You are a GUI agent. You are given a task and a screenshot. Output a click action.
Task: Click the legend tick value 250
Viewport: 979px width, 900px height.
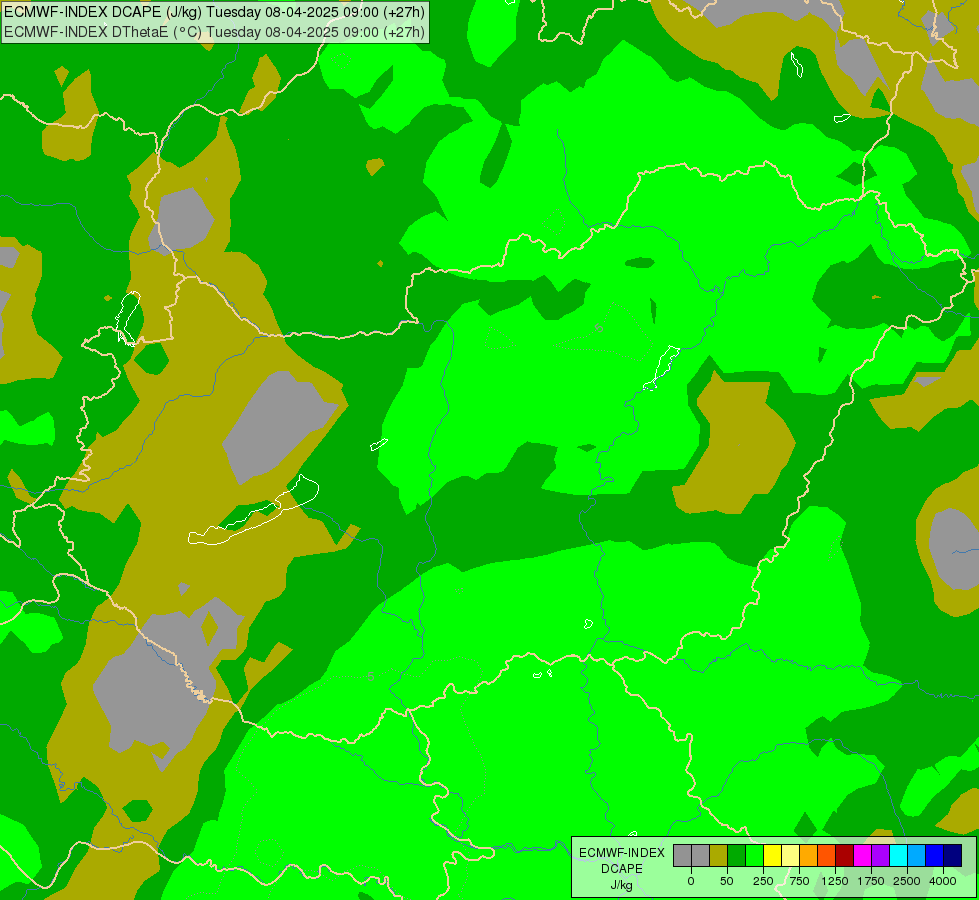[x=763, y=881]
